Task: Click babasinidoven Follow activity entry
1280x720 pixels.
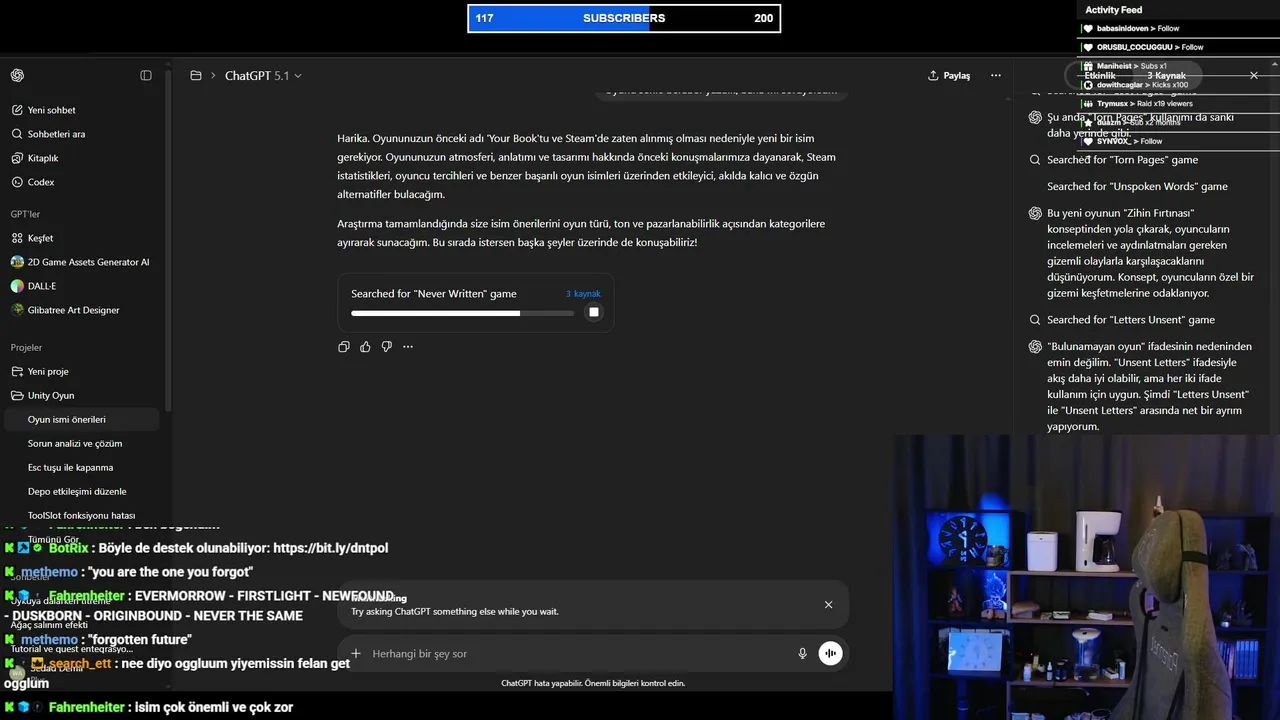Action: coord(1138,29)
